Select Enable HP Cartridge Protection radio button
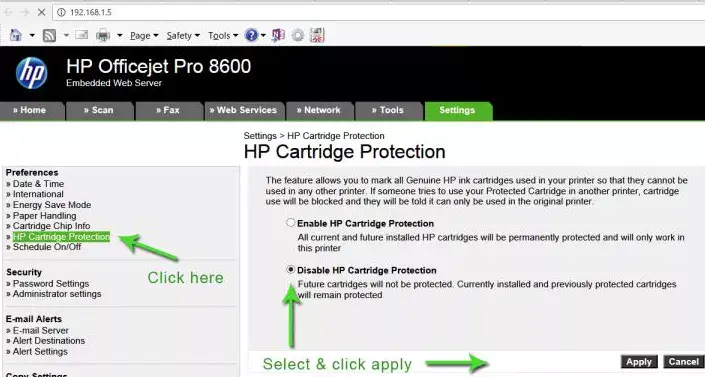The width and height of the screenshot is (705, 377). 290,223
